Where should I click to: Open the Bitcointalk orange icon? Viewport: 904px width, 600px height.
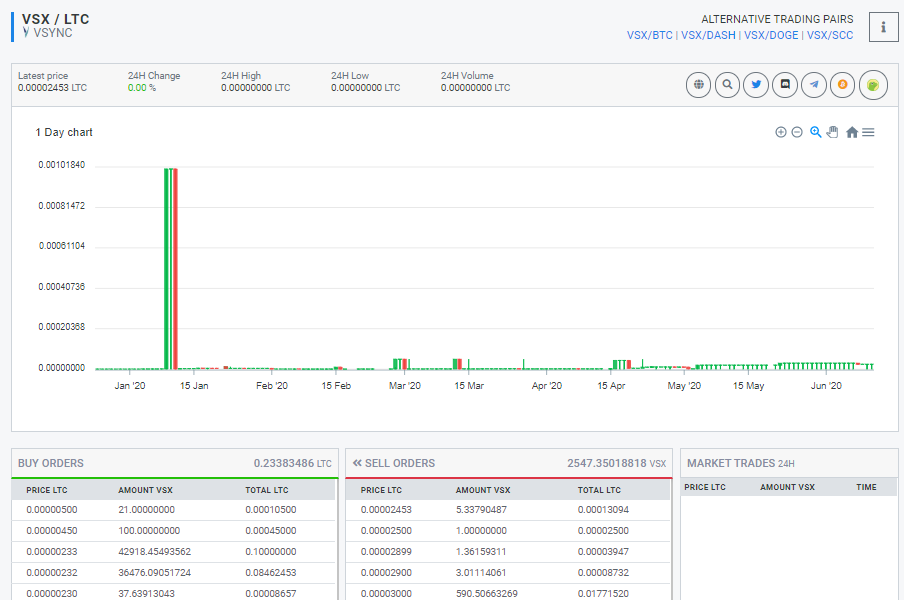842,85
